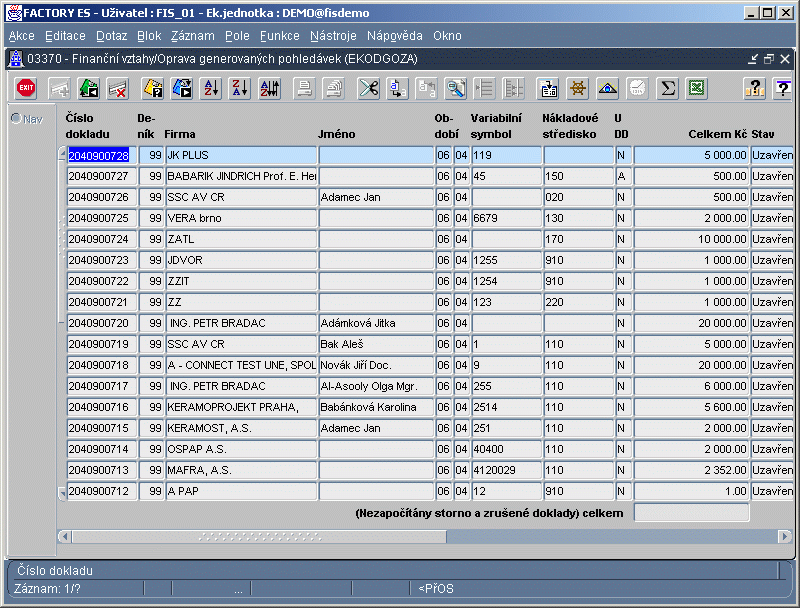
Task: Click the delete record icon with red X
Action: pyautogui.click(x=118, y=88)
